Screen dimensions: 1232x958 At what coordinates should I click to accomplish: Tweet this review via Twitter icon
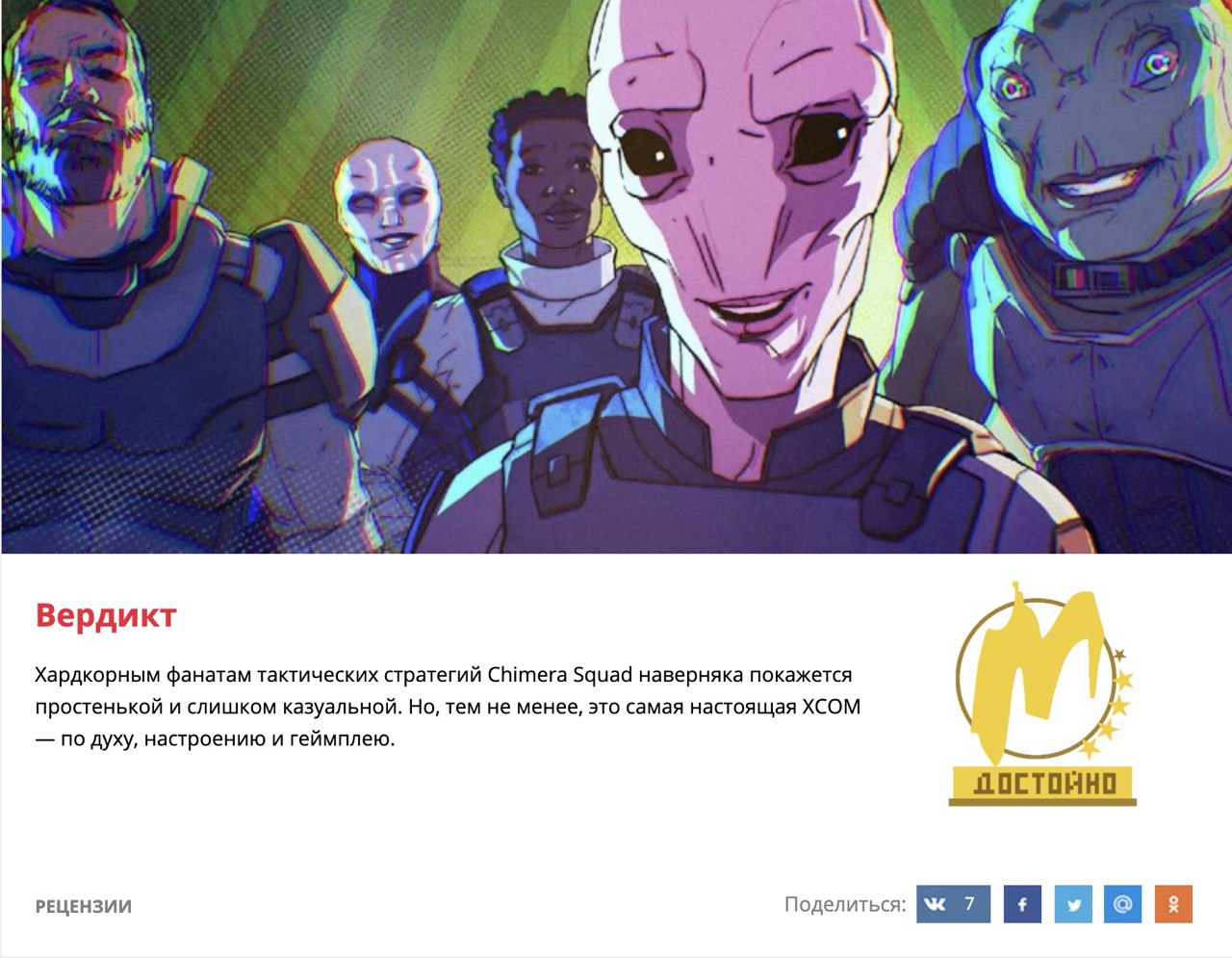[1073, 904]
